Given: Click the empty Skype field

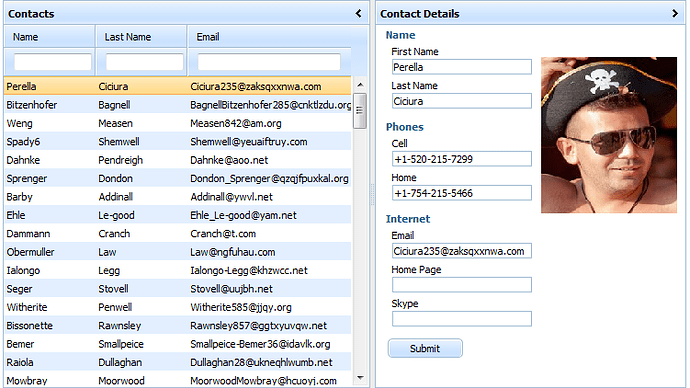Looking at the screenshot, I should pyautogui.click(x=462, y=319).
